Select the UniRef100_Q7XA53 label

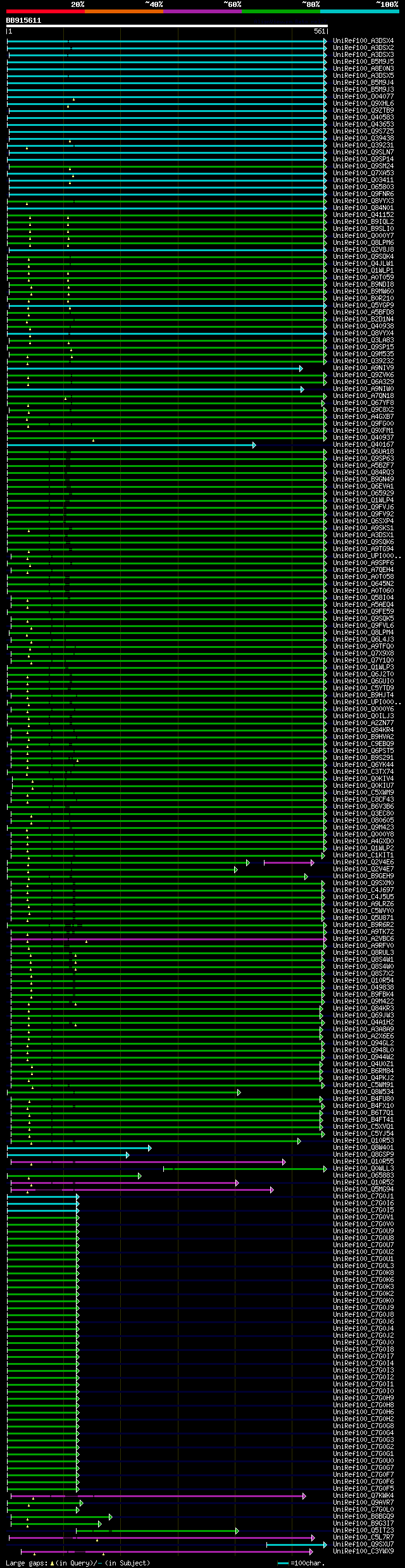363,173
